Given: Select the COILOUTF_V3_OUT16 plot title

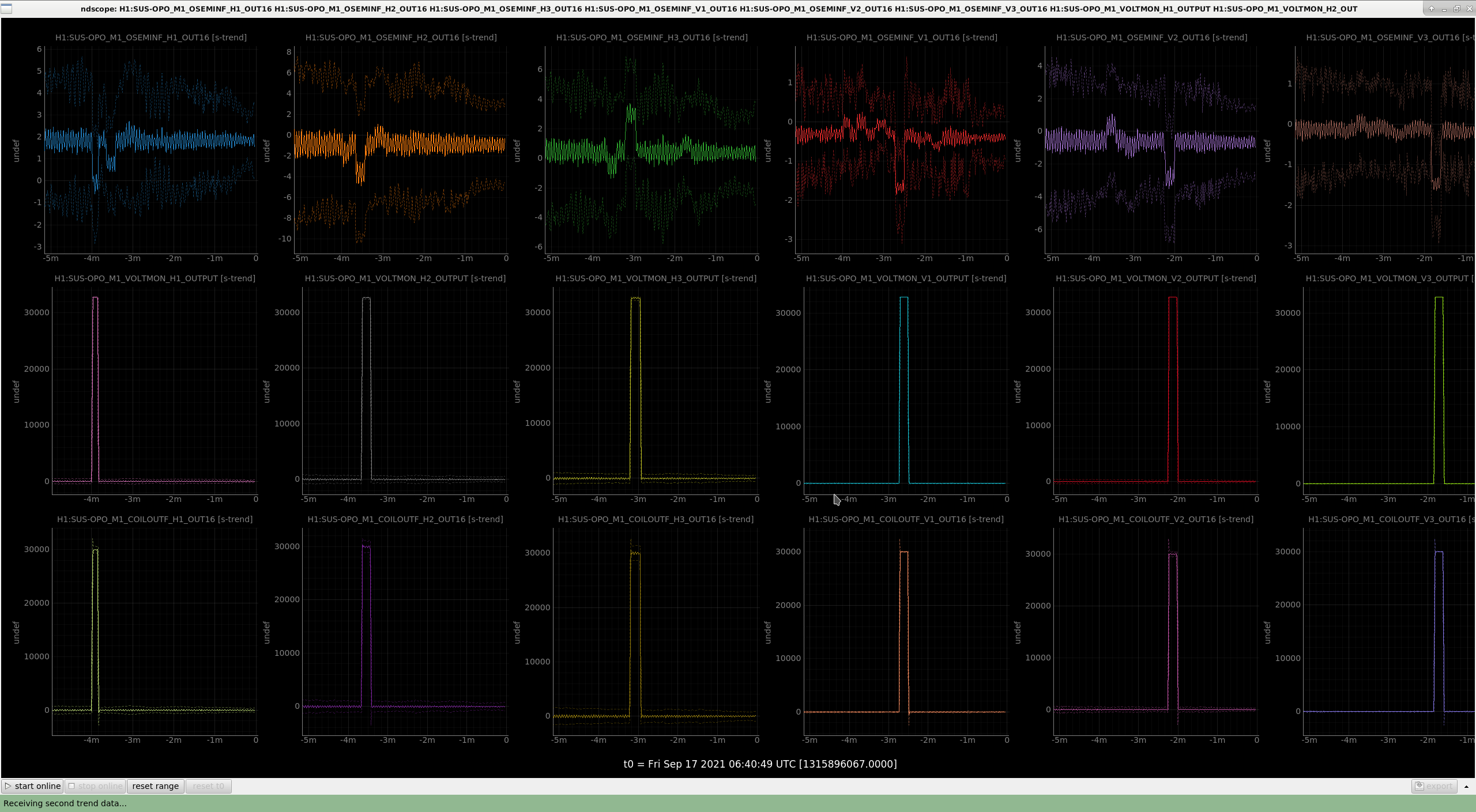Looking at the screenshot, I should click(x=1391, y=519).
